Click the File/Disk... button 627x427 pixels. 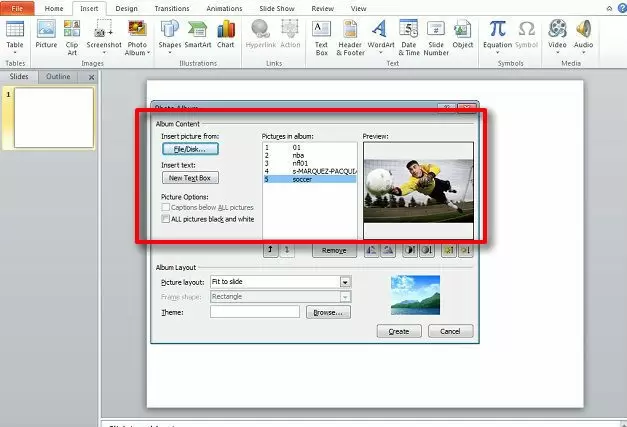point(190,149)
